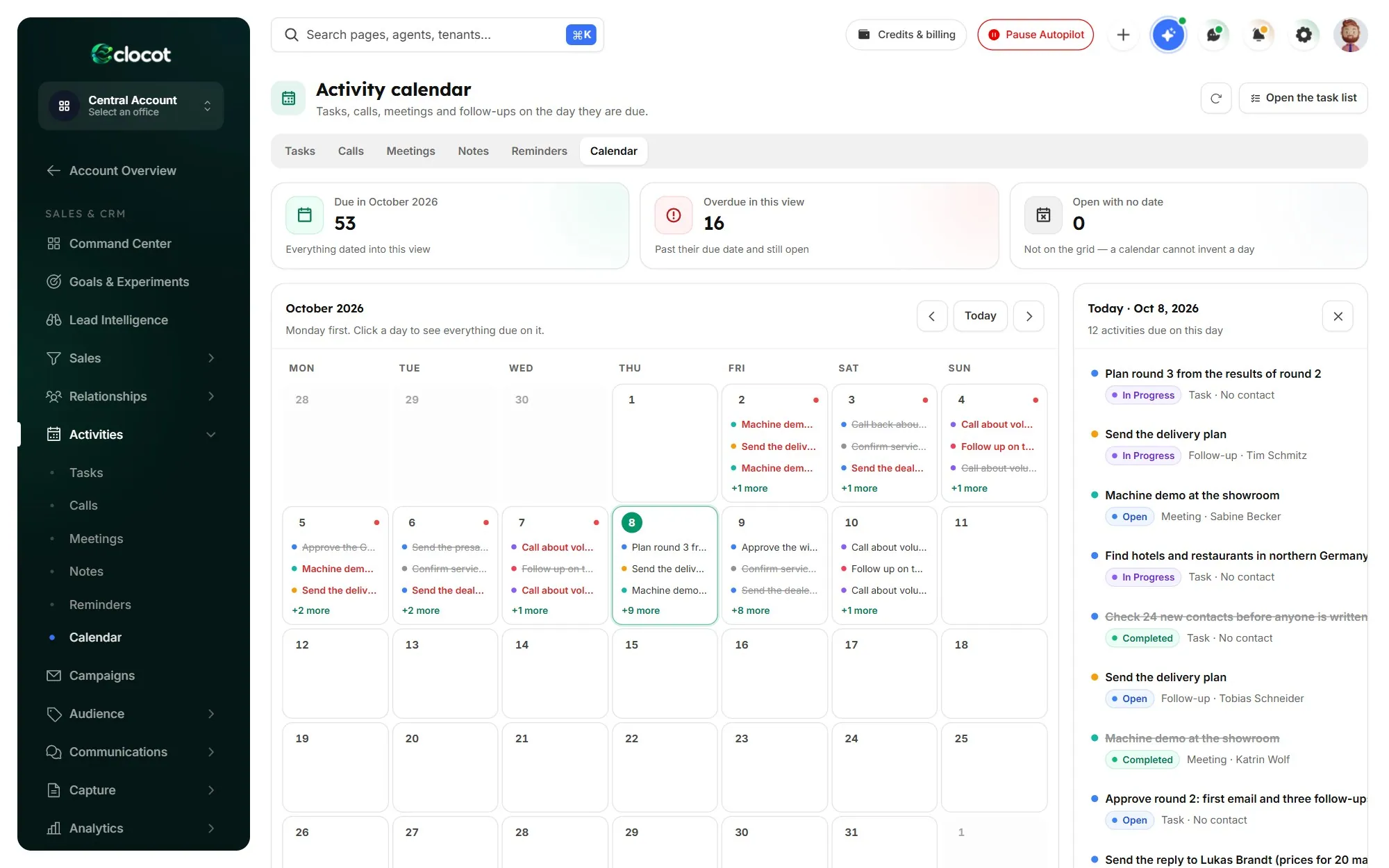Click the Relationships people icon
The image size is (1389, 868).
(53, 397)
